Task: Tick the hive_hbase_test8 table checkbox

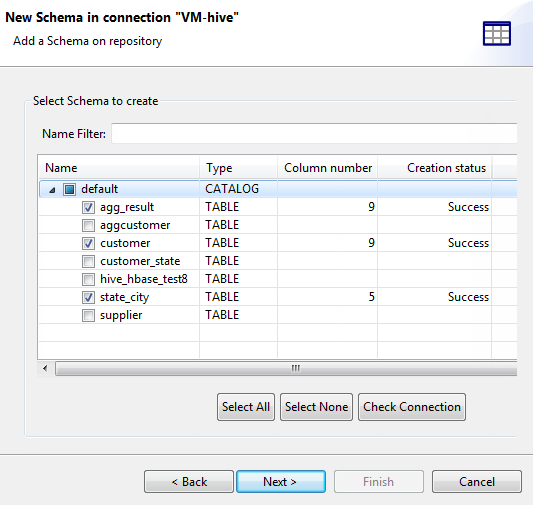Action: (x=88, y=279)
